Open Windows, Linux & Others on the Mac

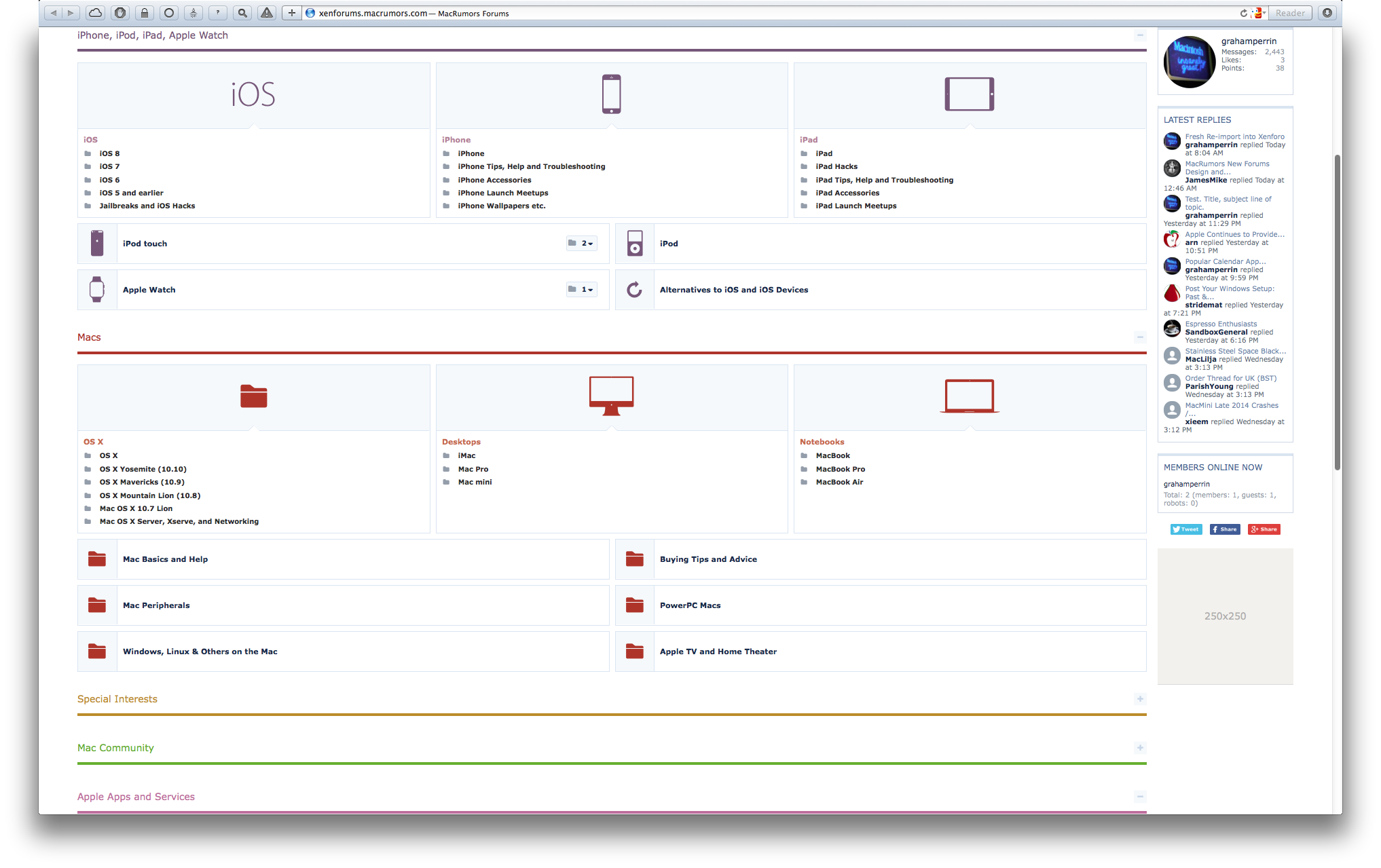200,652
